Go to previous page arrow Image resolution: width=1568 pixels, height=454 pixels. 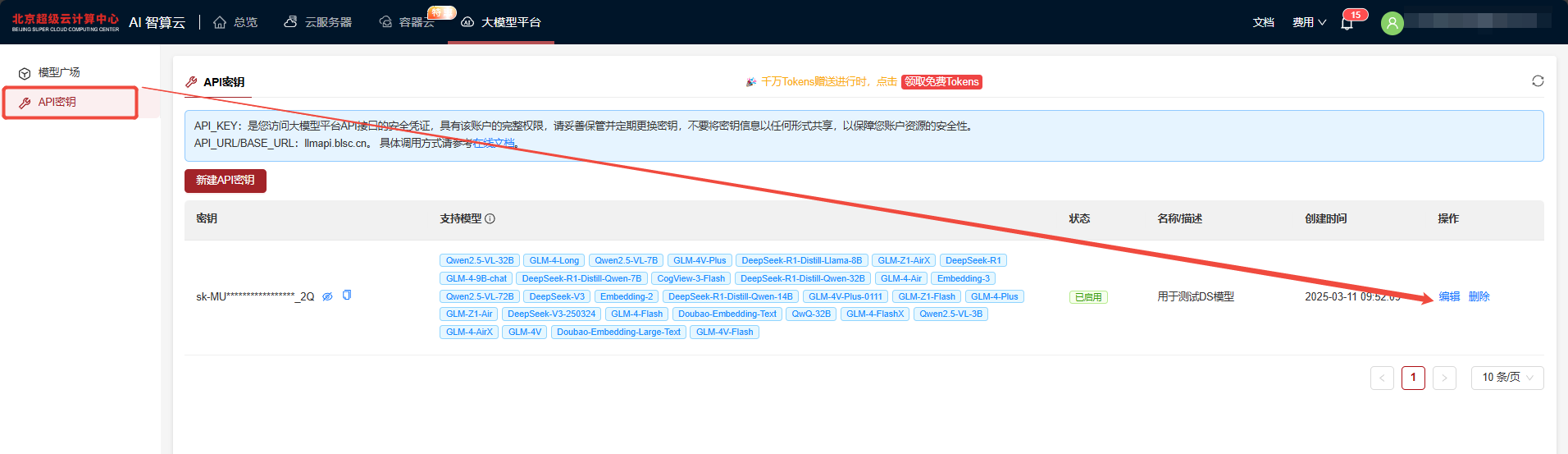tap(1382, 378)
